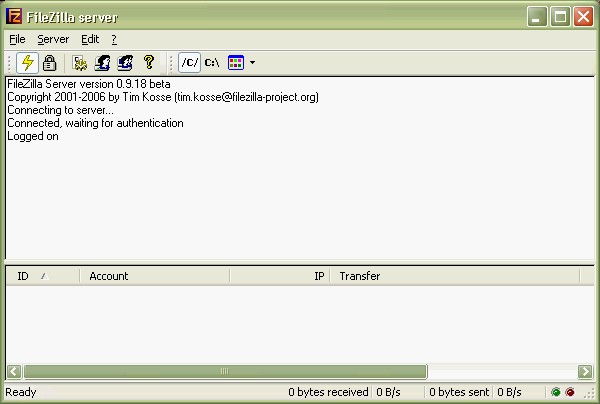Click the yellow question mark help icon
The height and width of the screenshot is (404, 600).
point(149,62)
